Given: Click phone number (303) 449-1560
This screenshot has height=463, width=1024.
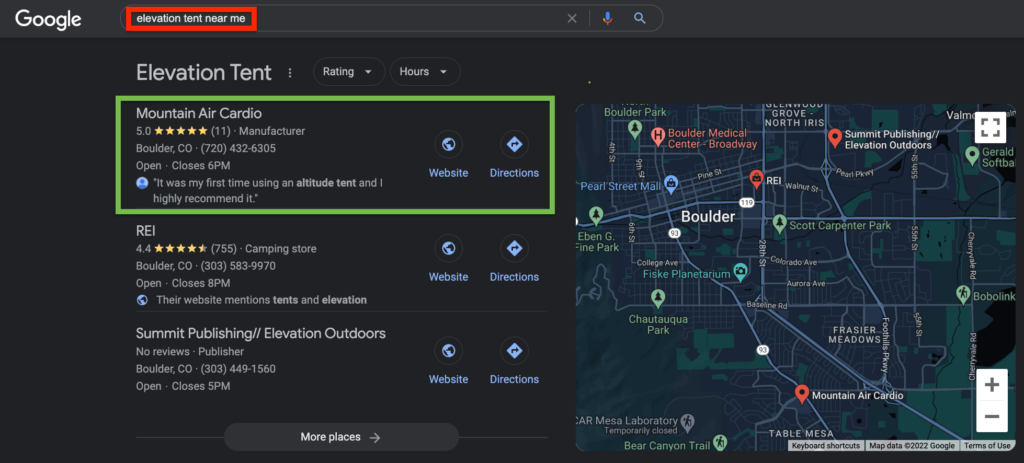Looking at the screenshot, I should click(238, 369).
